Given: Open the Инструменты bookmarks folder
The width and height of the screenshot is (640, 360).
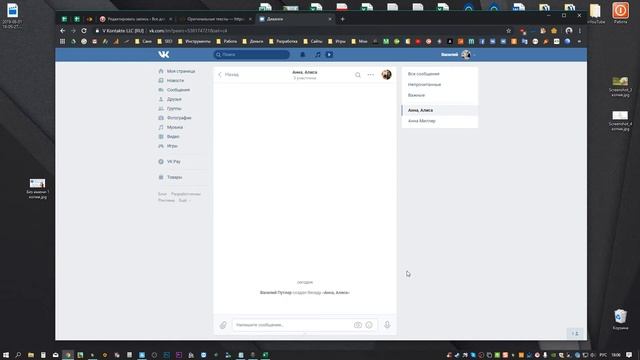Looking at the screenshot, I should 194,41.
